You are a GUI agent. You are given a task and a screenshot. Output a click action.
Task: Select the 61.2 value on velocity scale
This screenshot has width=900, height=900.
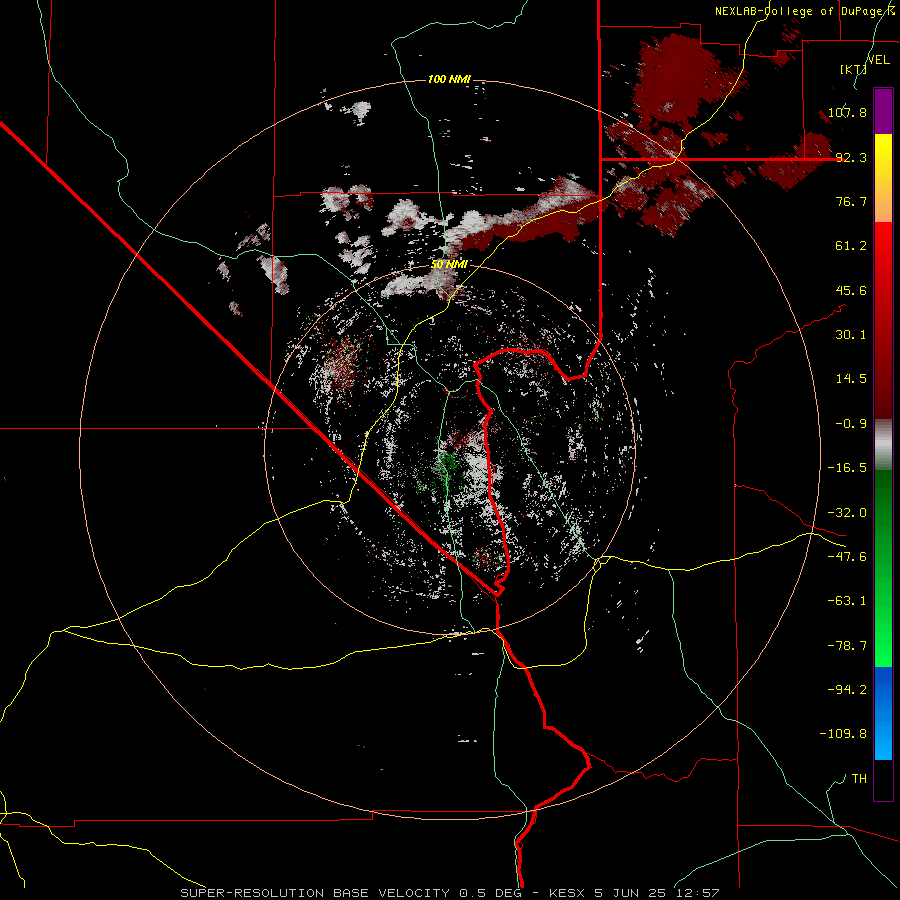pyautogui.click(x=851, y=246)
